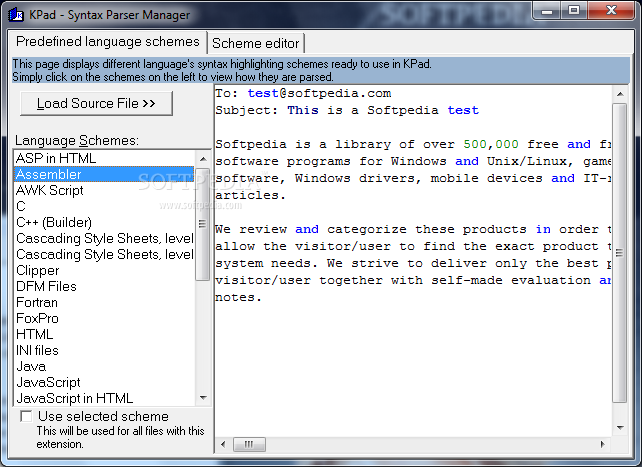Click the scheme list scroll-down arrow
Image resolution: width=642 pixels, height=467 pixels.
[x=203, y=397]
